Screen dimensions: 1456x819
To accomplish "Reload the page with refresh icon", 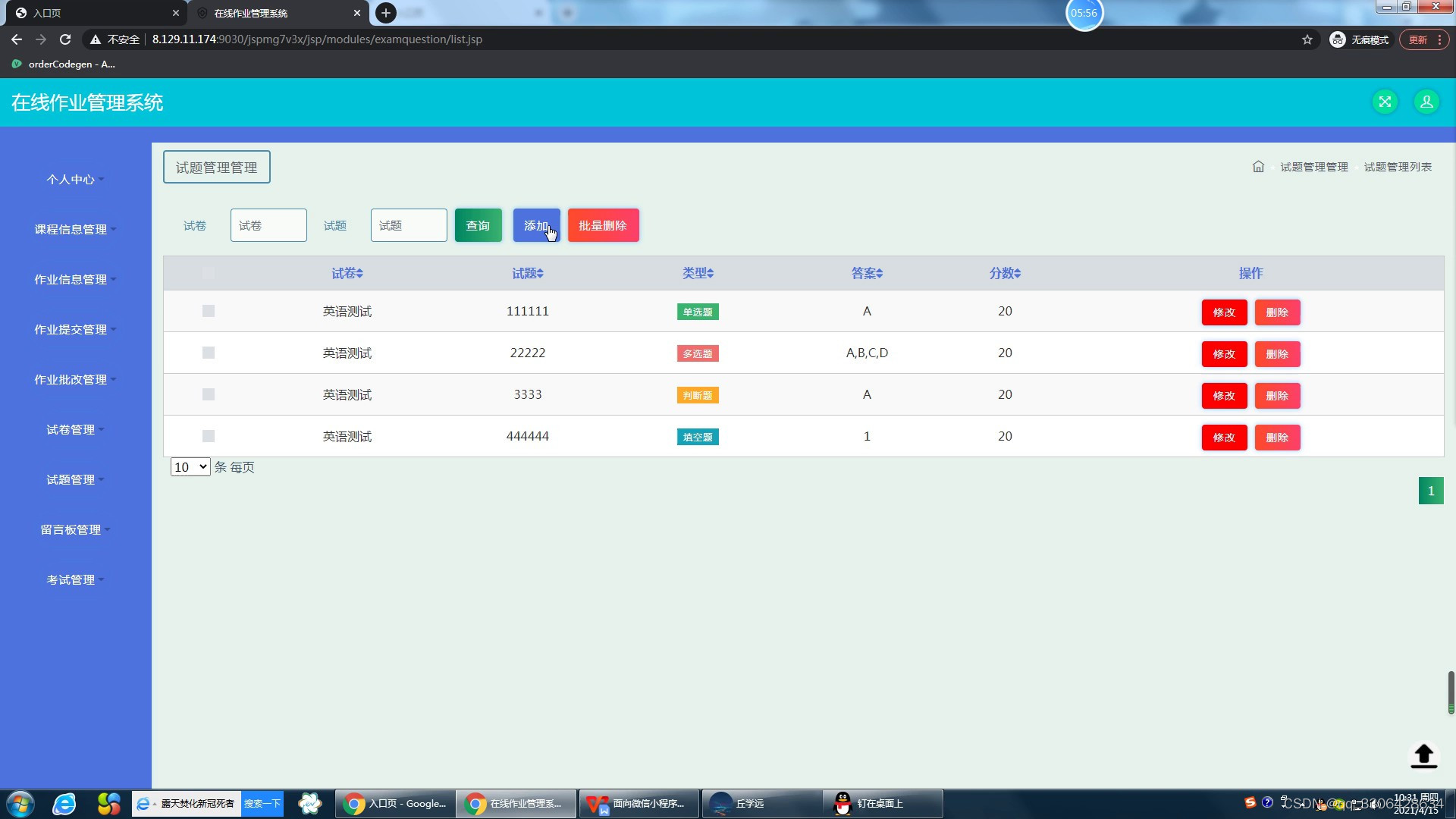I will pyautogui.click(x=65, y=39).
